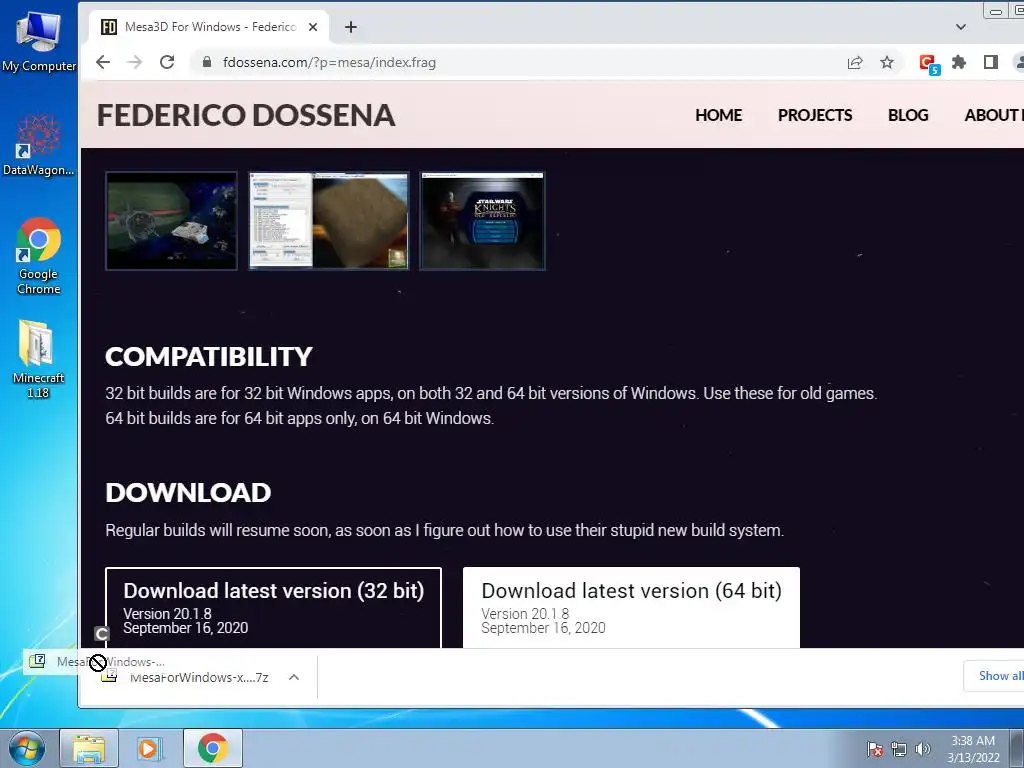Click the ABOUT navigation link

click(x=993, y=116)
